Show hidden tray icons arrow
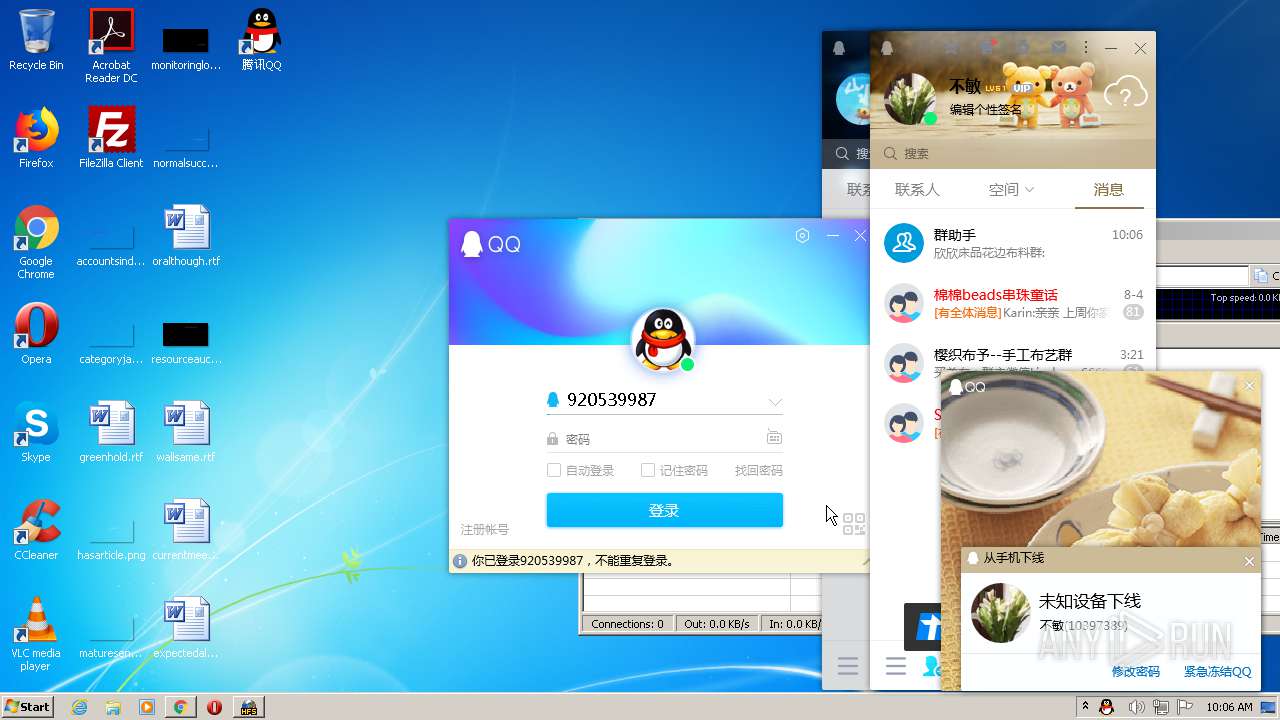This screenshot has height=720, width=1280. coord(1085,707)
